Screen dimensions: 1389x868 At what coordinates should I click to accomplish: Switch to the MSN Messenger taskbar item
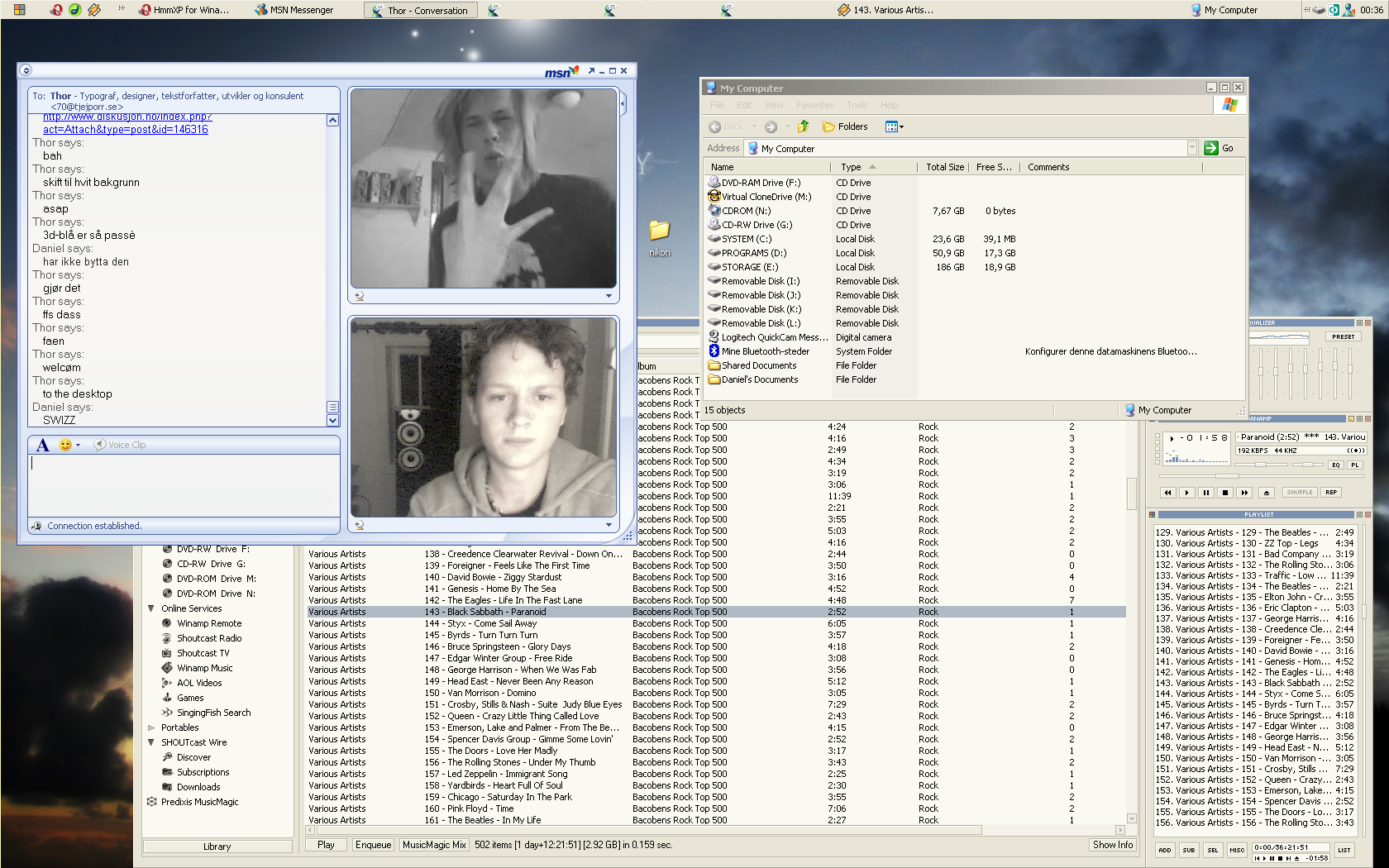pyautogui.click(x=294, y=10)
